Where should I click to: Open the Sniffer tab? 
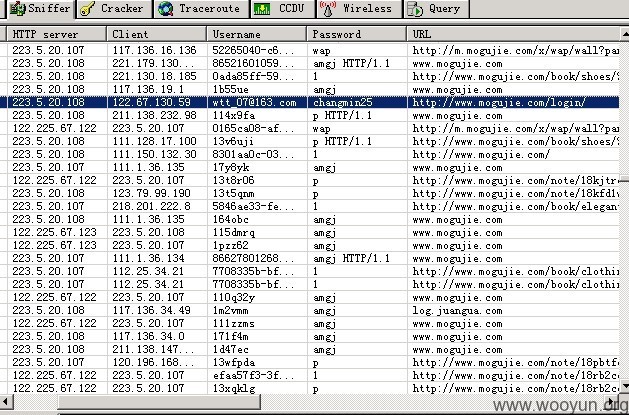40,8
